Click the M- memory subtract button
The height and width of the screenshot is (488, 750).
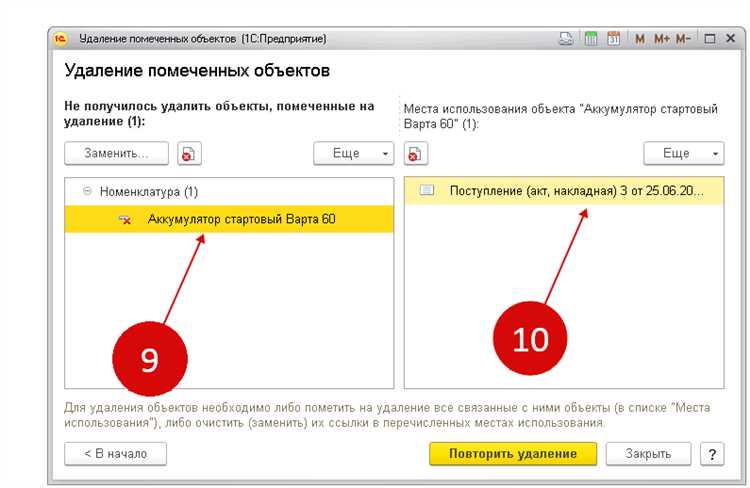[683, 39]
